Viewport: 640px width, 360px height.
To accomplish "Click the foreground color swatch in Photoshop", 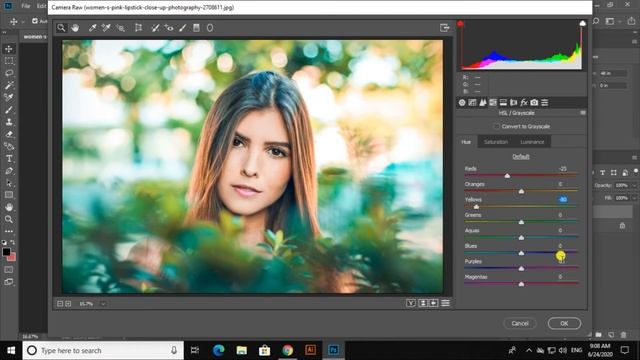I will point(6,252).
